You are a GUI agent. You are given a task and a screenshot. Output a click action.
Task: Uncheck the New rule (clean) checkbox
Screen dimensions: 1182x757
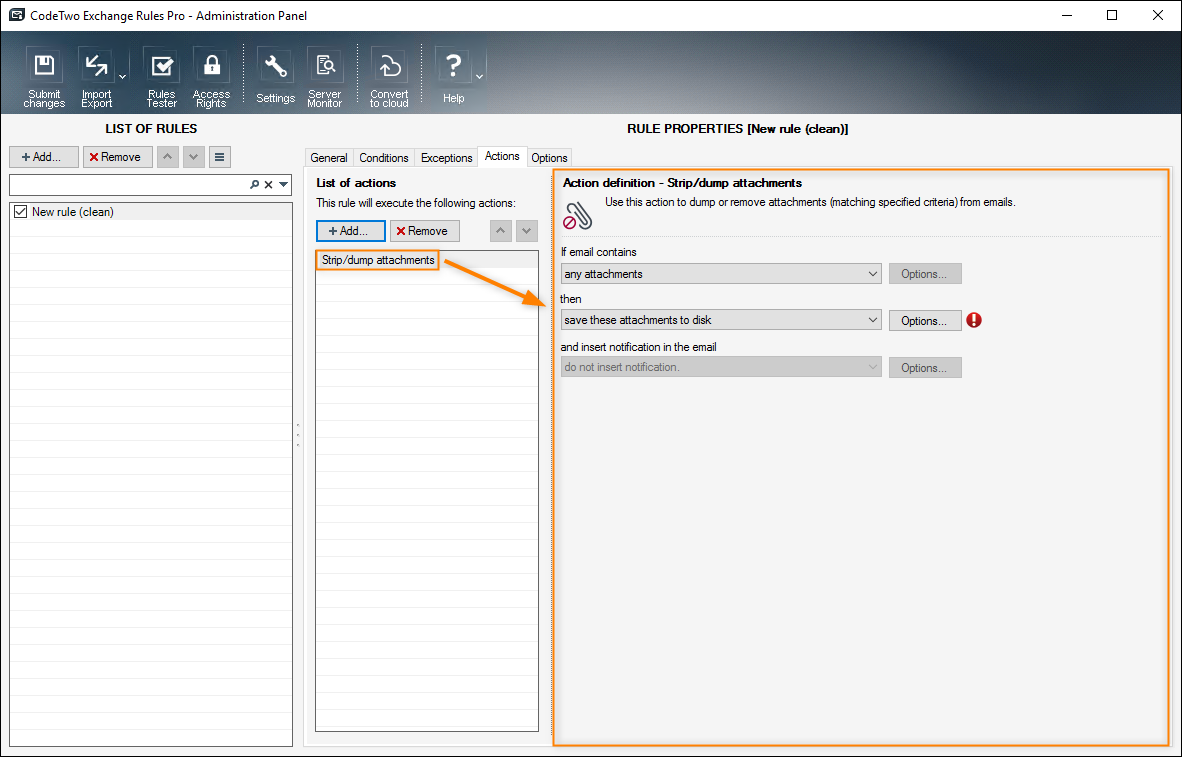click(x=20, y=212)
